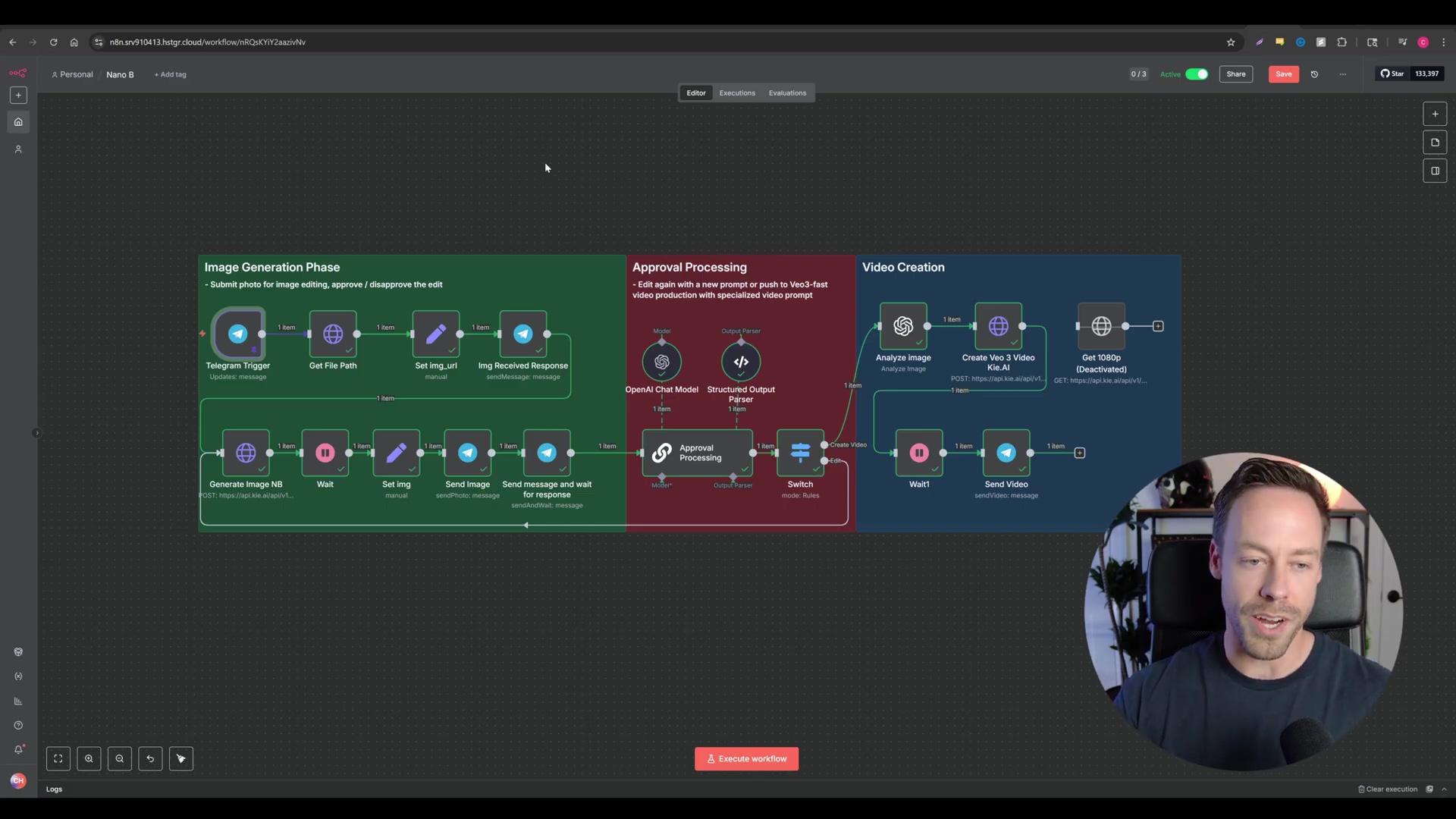
Task: Open the workflow history icon
Action: [x=1314, y=74]
